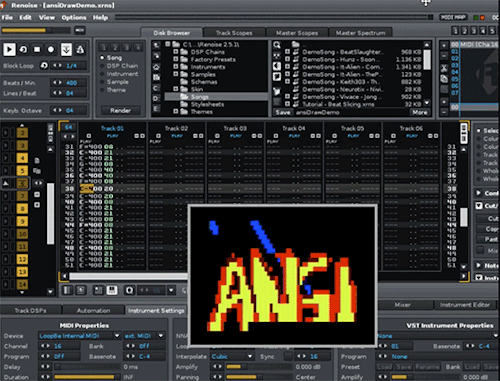500x381 pixels.
Task: Click Track 05 header
Action: [x=352, y=128]
